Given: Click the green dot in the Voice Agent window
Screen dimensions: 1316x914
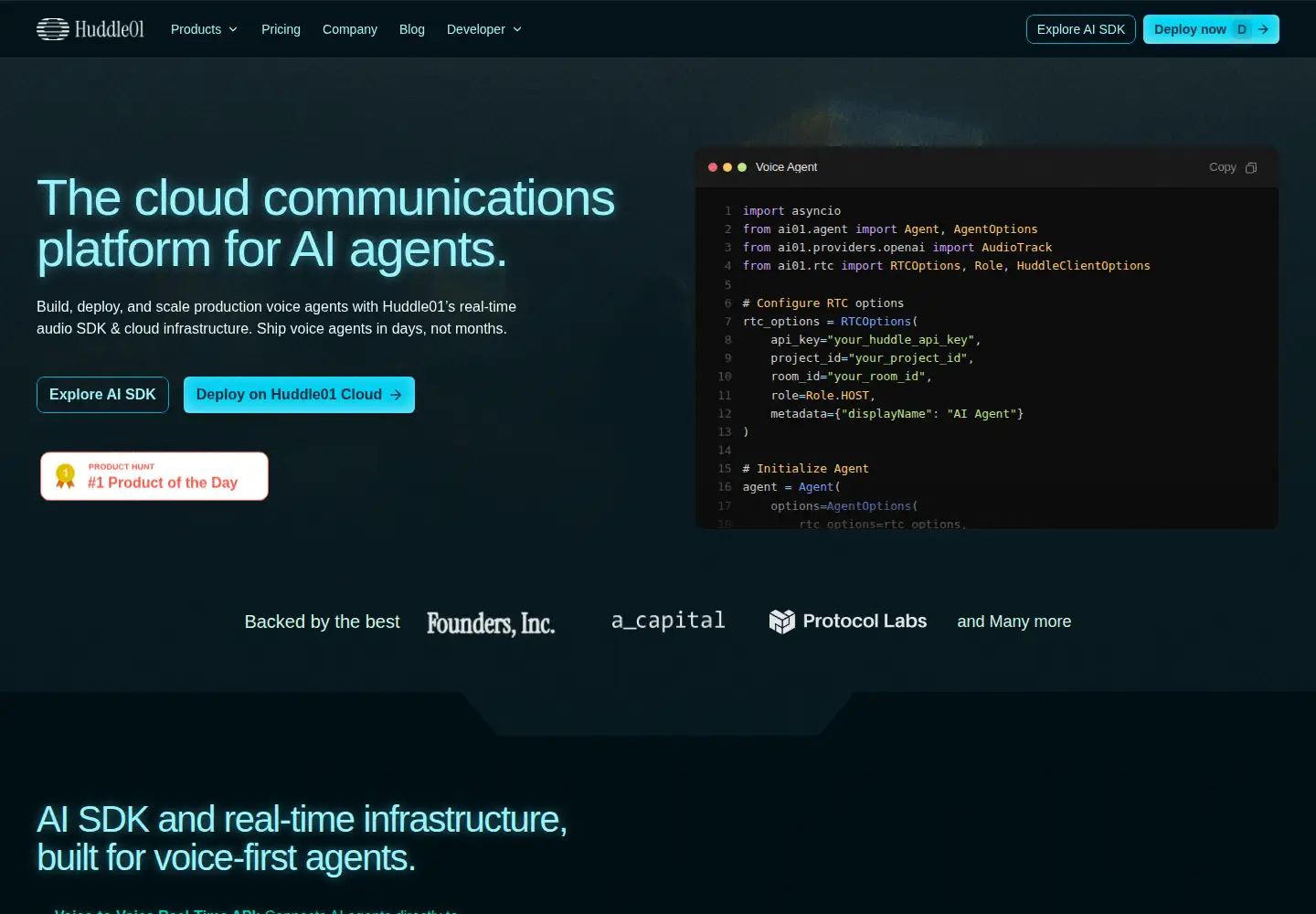Looking at the screenshot, I should tap(742, 167).
